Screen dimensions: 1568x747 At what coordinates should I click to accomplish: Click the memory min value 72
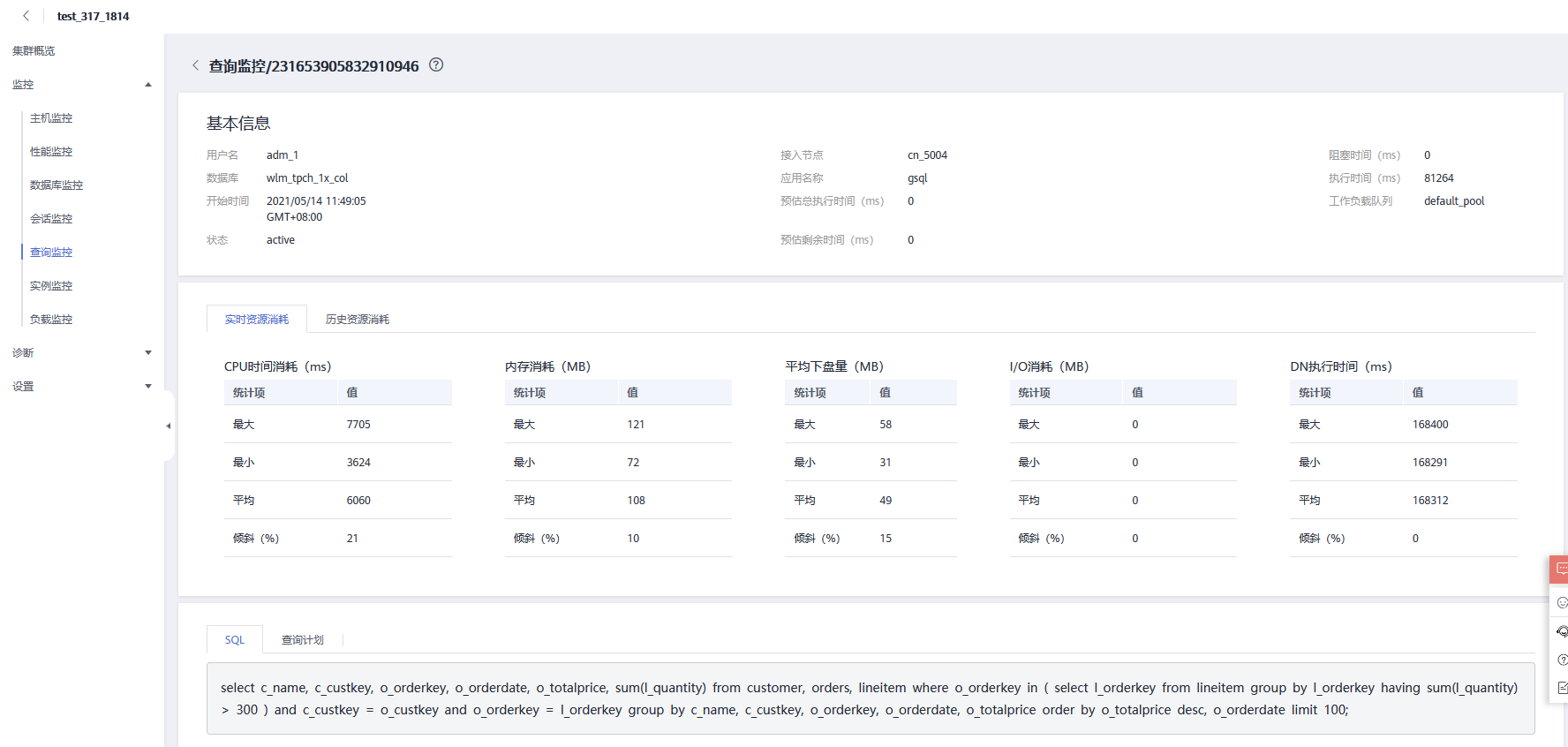point(633,463)
